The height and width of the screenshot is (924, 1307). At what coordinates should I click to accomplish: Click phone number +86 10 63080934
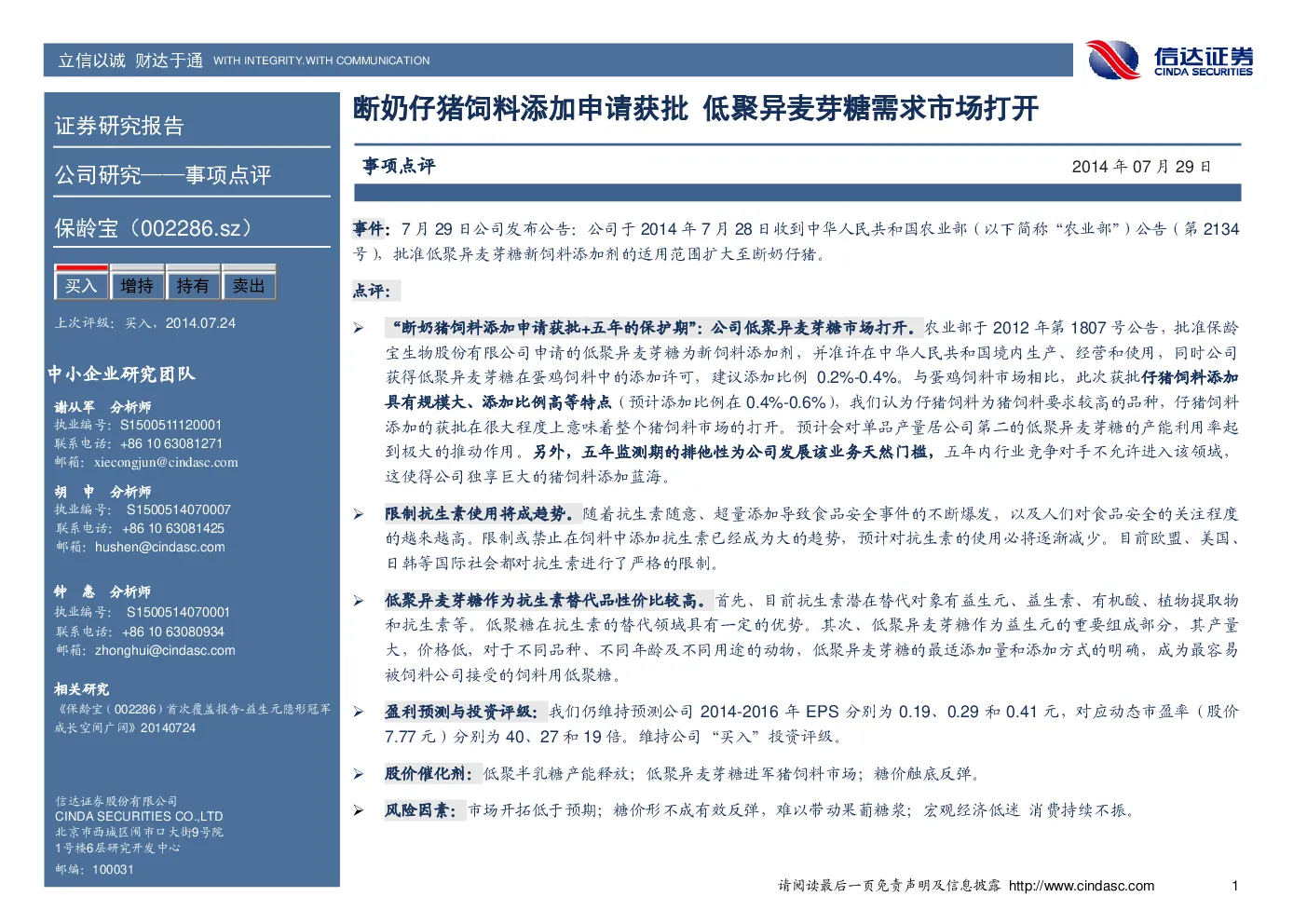tap(173, 632)
